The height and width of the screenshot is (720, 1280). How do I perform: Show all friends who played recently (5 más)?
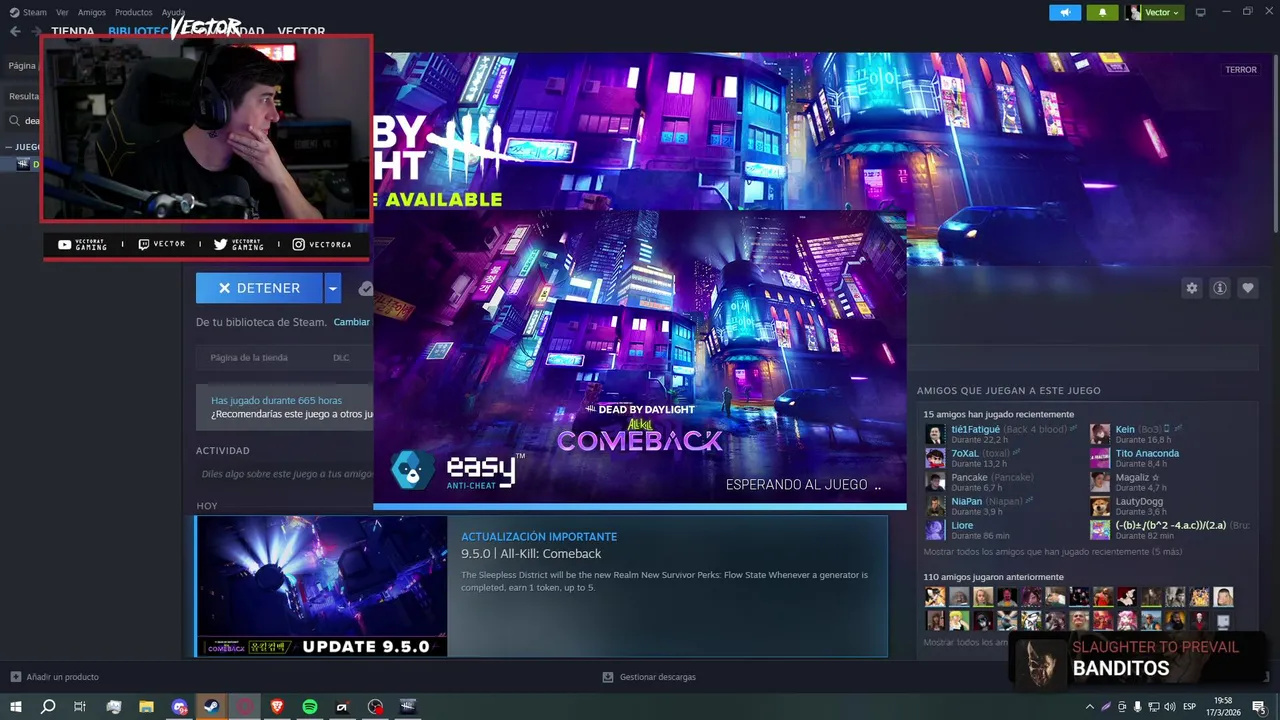click(1052, 551)
